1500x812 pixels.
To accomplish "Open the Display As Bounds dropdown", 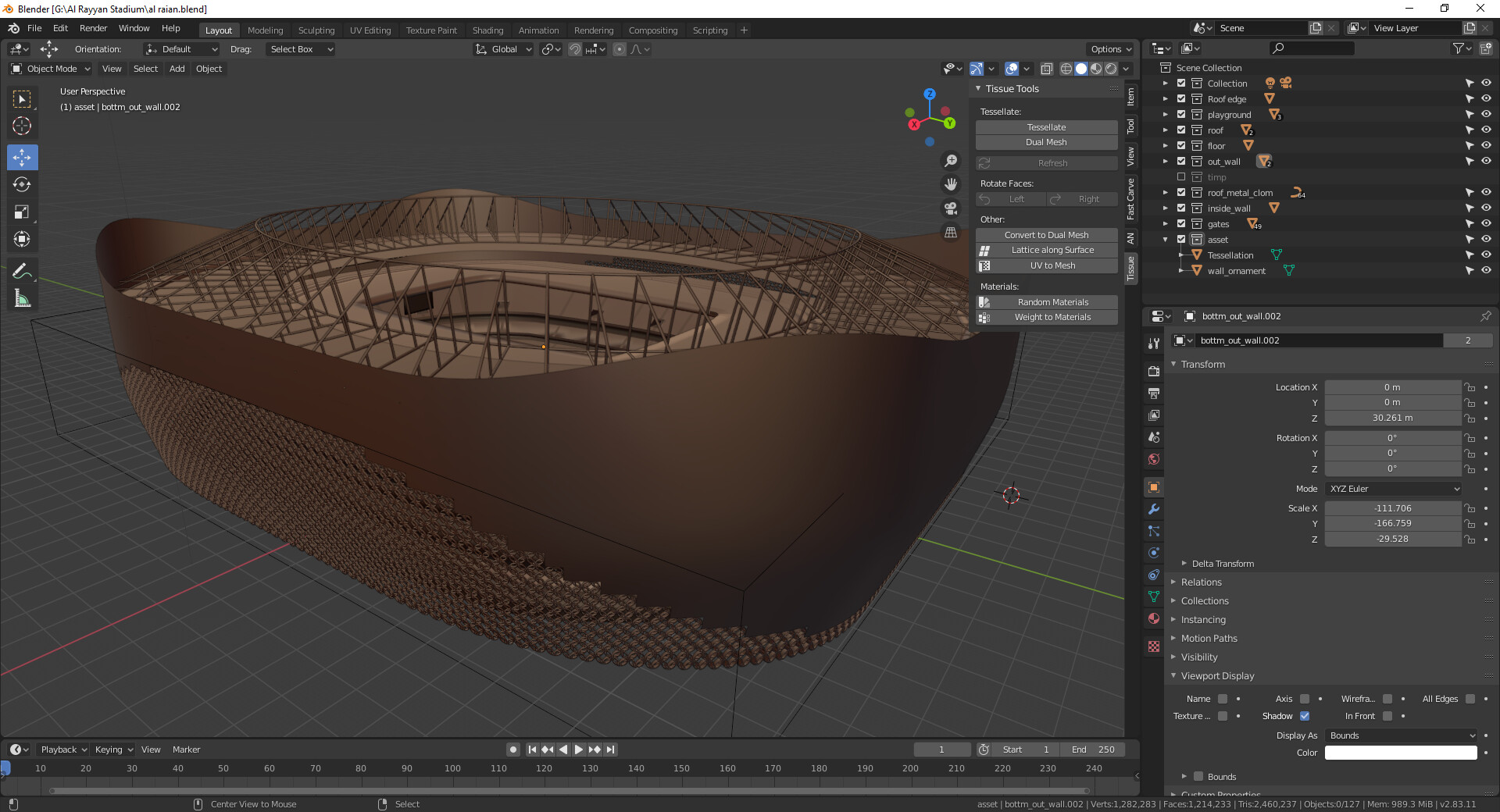I will [x=1401, y=735].
